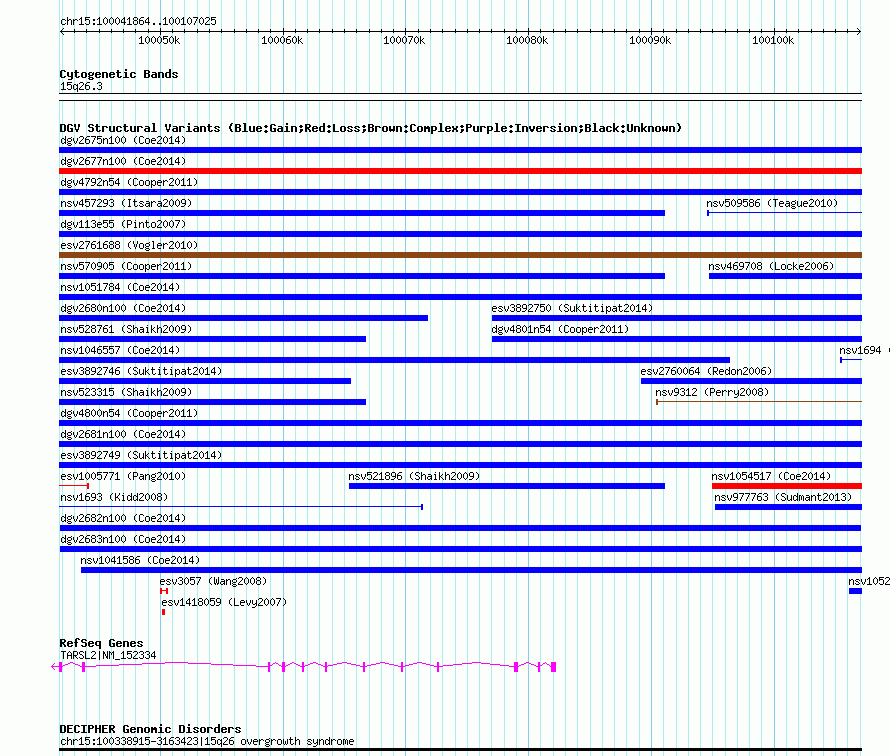Click the 100100k ruler tick label
Viewport: 890px width, 756px height.
pos(773,40)
